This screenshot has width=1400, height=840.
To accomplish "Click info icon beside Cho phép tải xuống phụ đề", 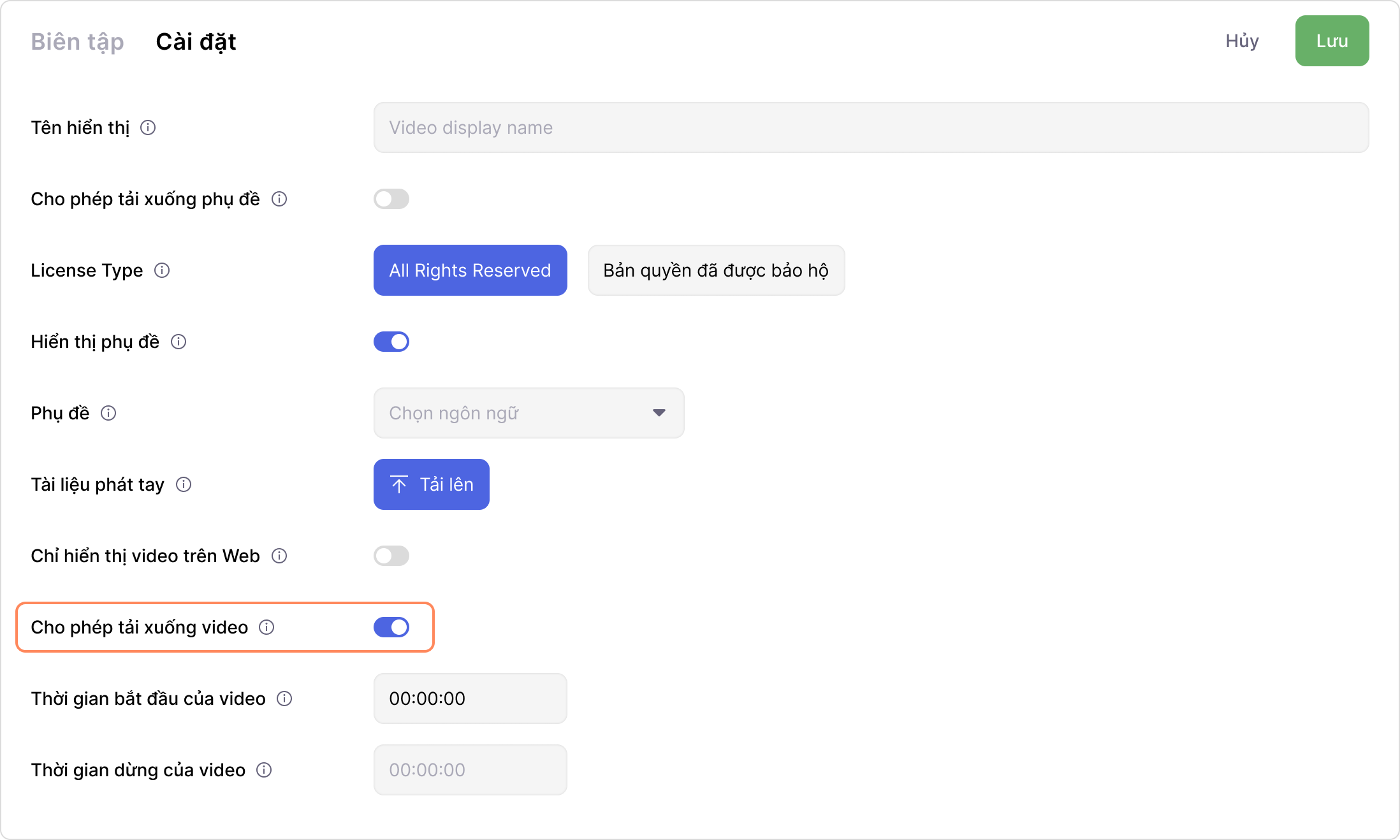I will tap(279, 199).
